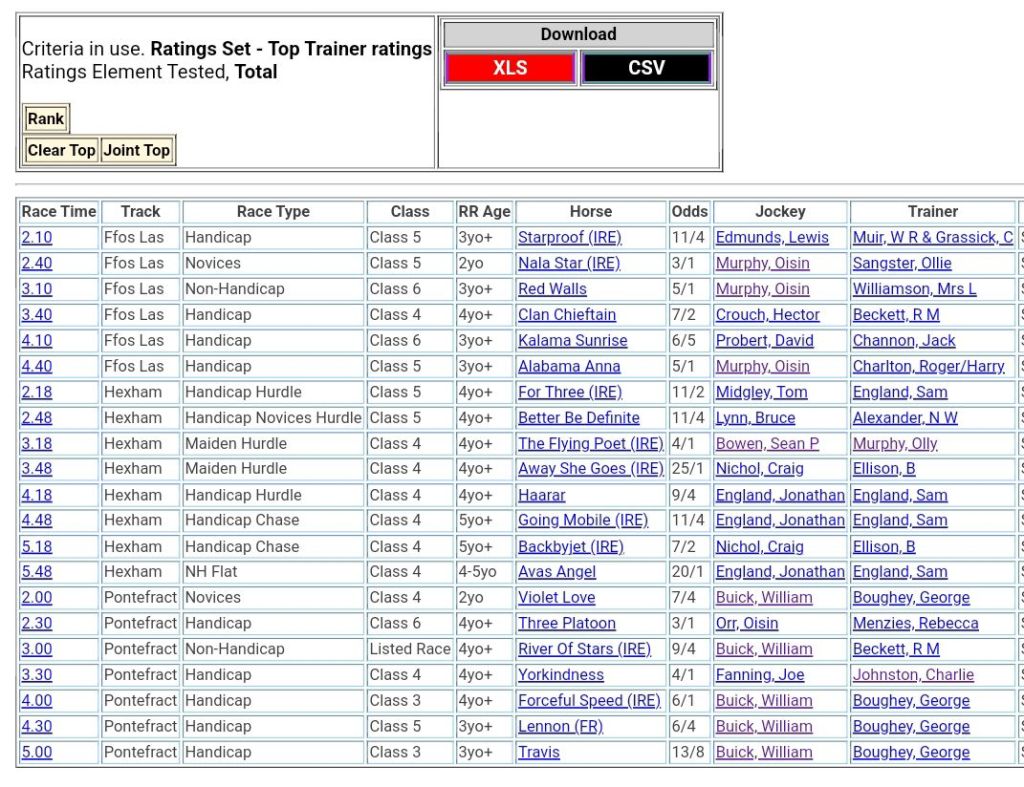Click the Horse column header
The image size is (1024, 787).
[x=590, y=212]
